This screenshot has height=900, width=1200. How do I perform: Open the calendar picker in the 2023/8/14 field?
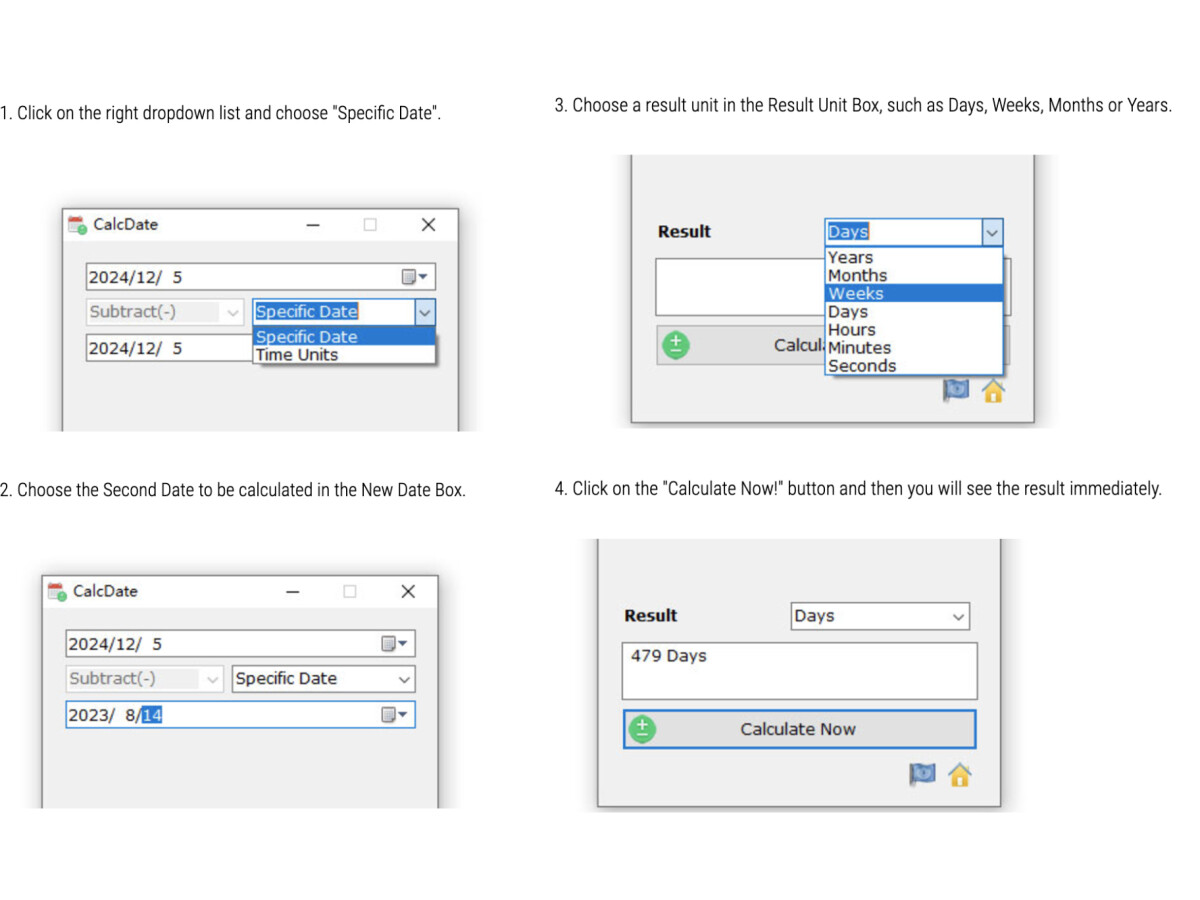[396, 714]
